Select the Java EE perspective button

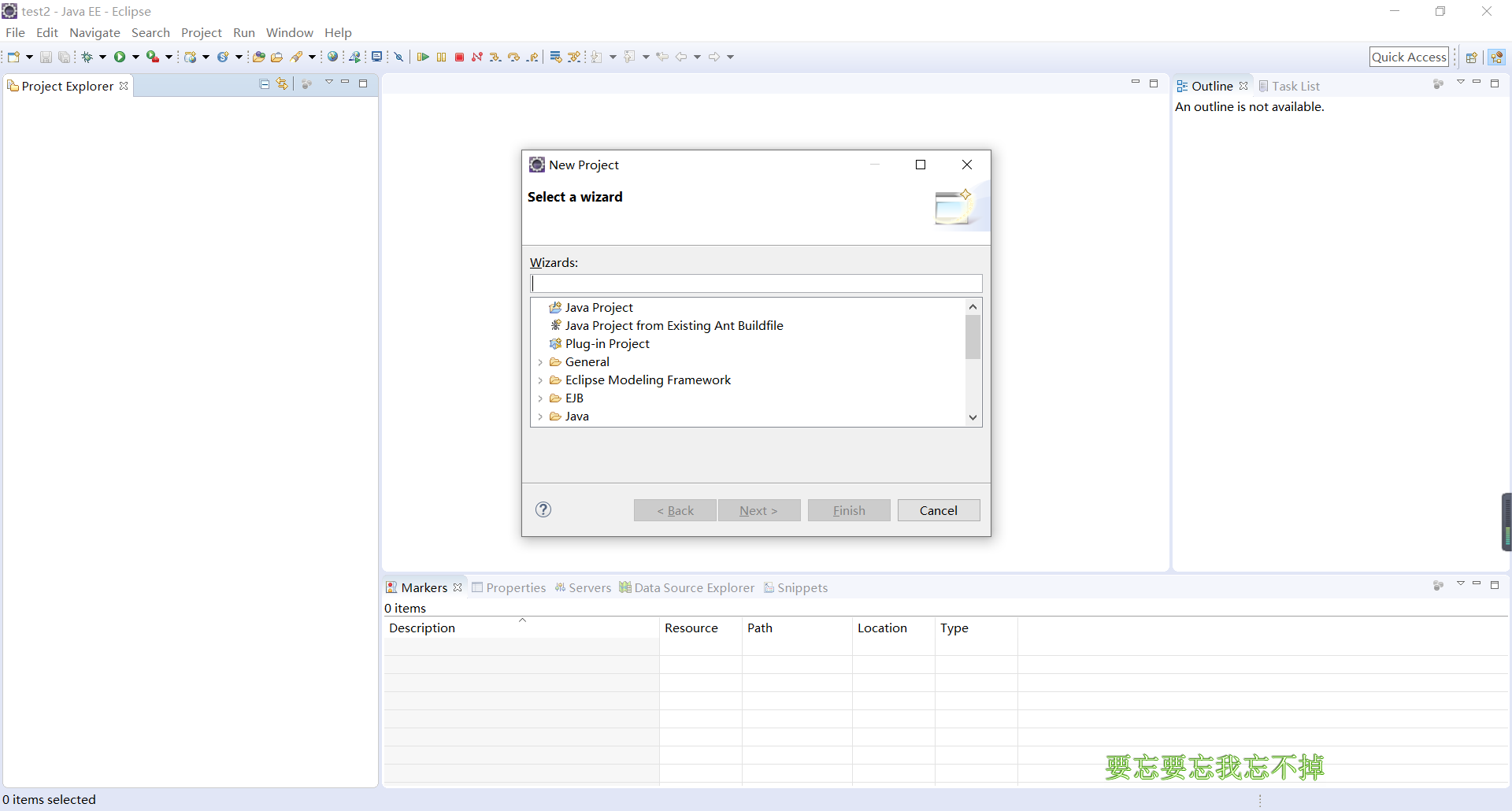(1497, 57)
